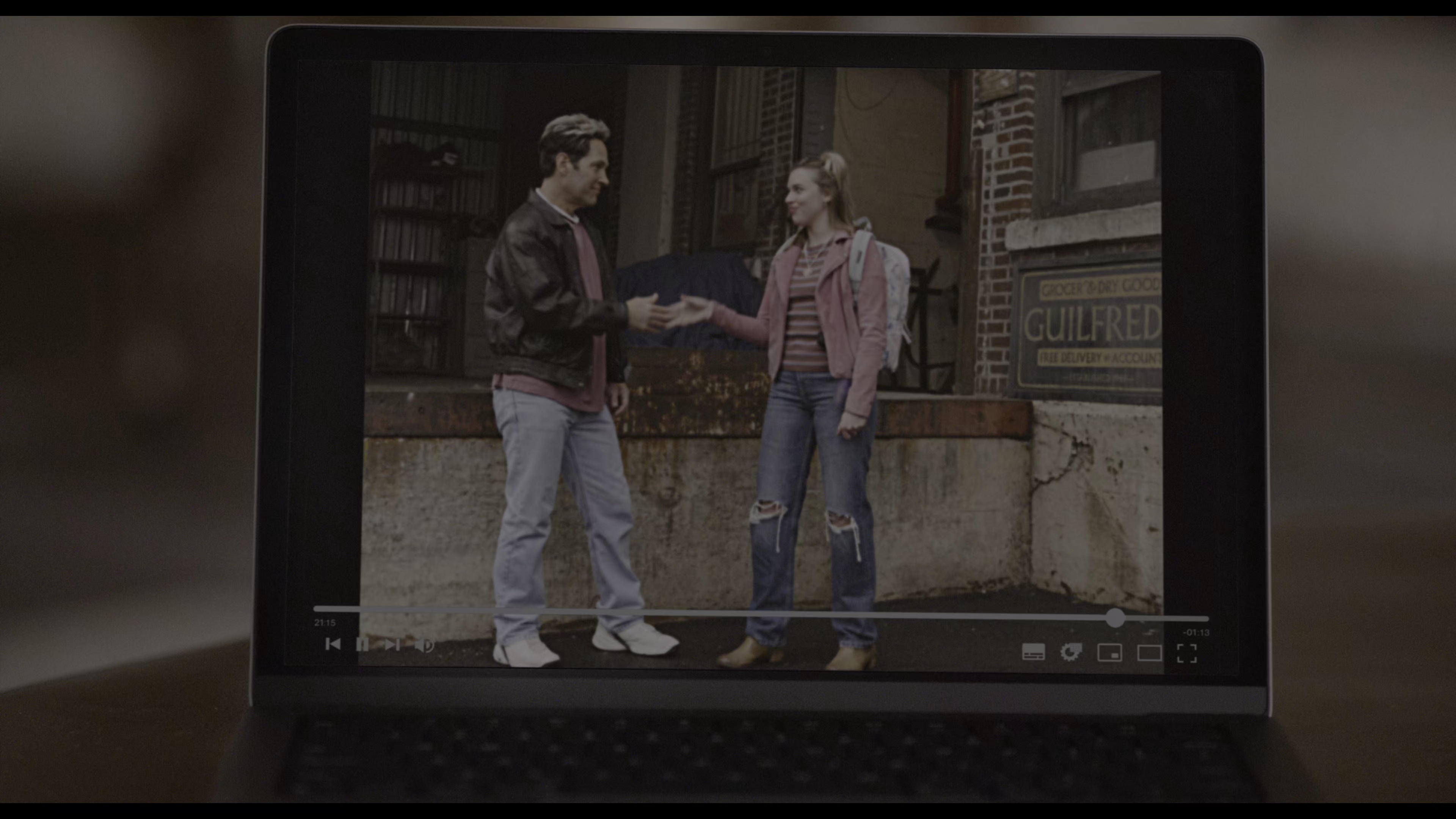
Task: Click remaining time -01:13 label
Action: click(1196, 632)
